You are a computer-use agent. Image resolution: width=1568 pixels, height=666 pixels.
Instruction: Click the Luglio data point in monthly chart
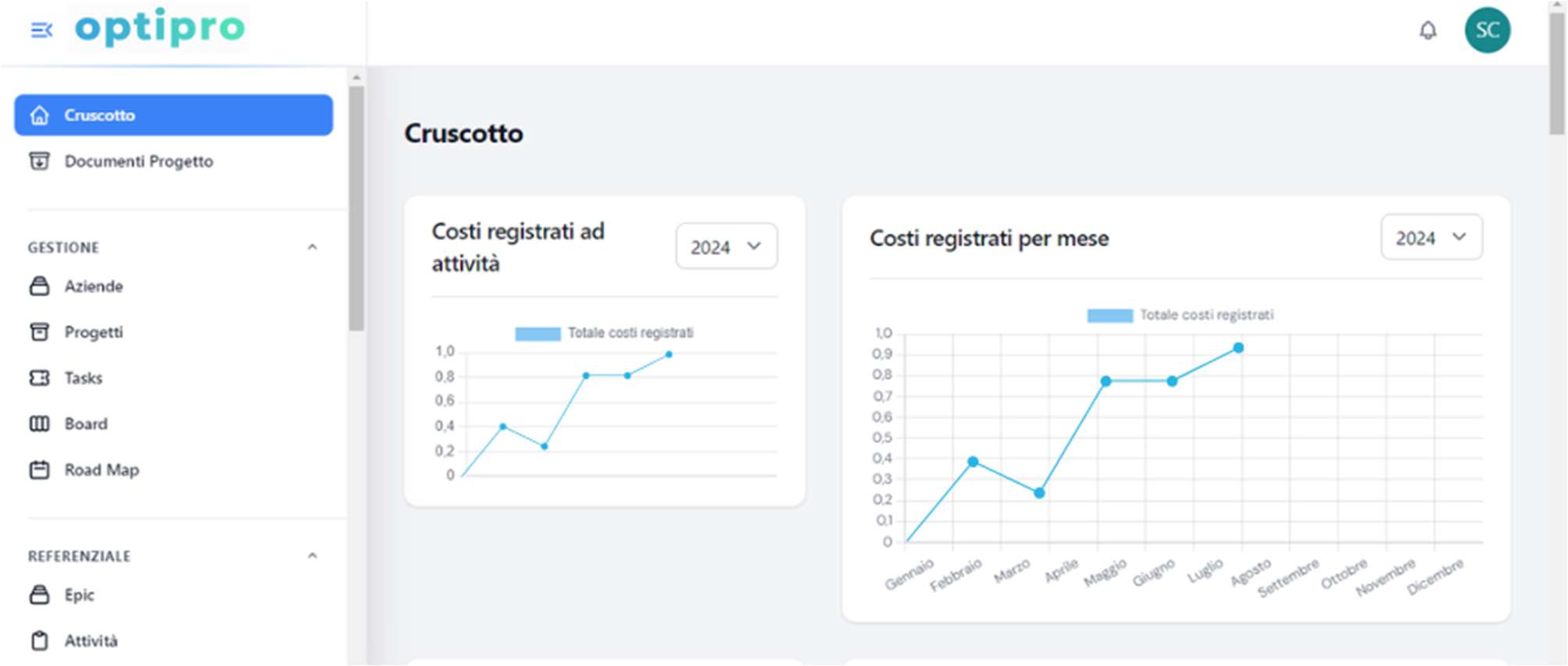point(1238,348)
